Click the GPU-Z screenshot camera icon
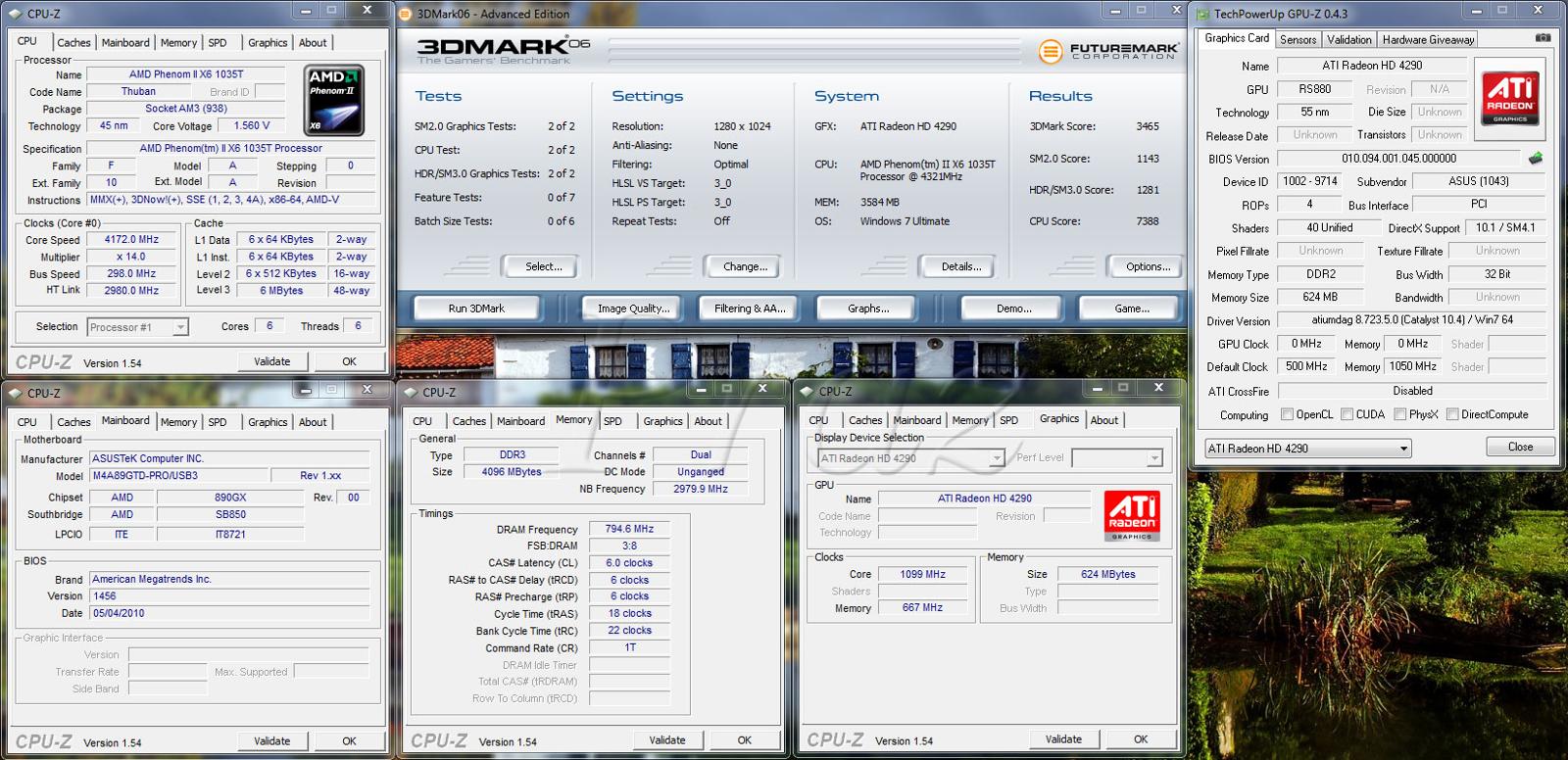The height and width of the screenshot is (760, 1568). 1543,38
